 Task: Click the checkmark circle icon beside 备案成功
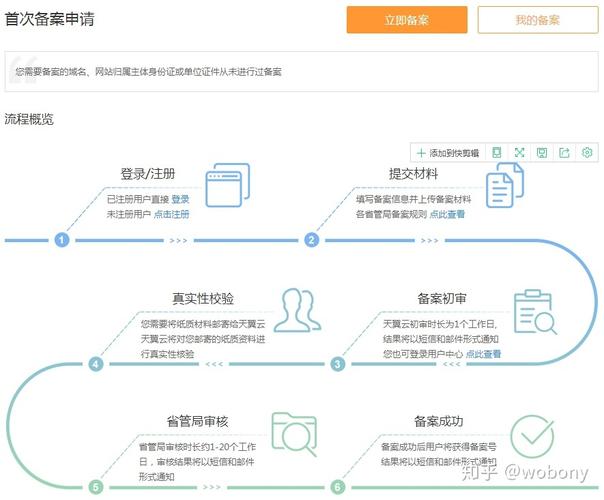coord(532,436)
